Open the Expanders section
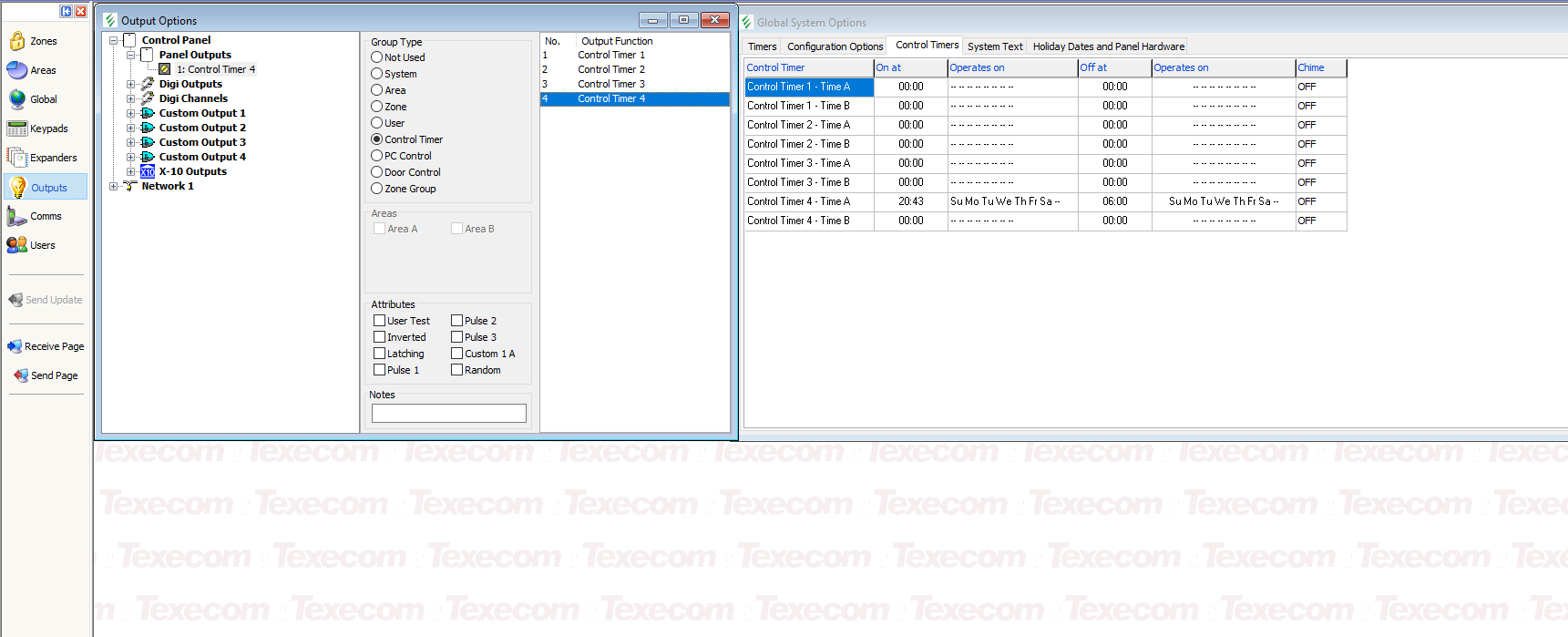 click(x=42, y=158)
